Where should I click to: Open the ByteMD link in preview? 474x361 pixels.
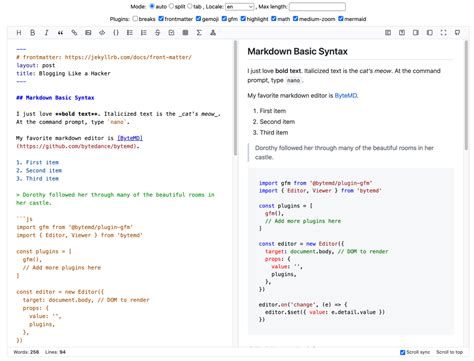pos(346,95)
